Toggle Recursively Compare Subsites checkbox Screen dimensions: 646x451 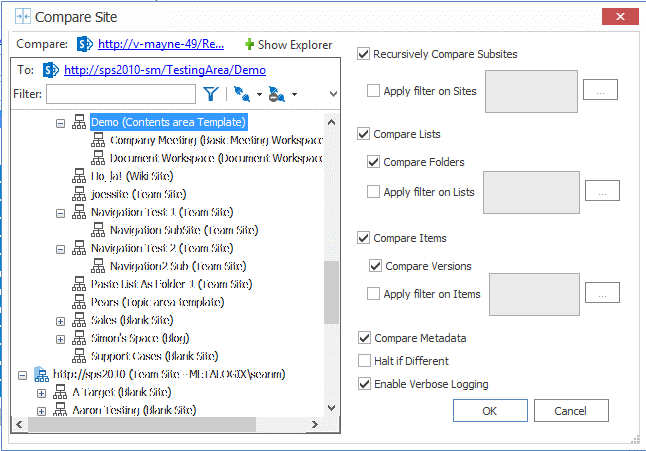click(364, 54)
